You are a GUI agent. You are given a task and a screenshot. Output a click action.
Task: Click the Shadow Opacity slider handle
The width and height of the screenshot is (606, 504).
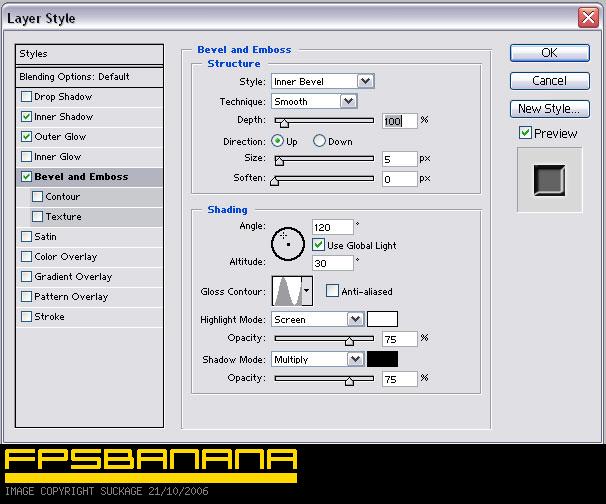349,381
